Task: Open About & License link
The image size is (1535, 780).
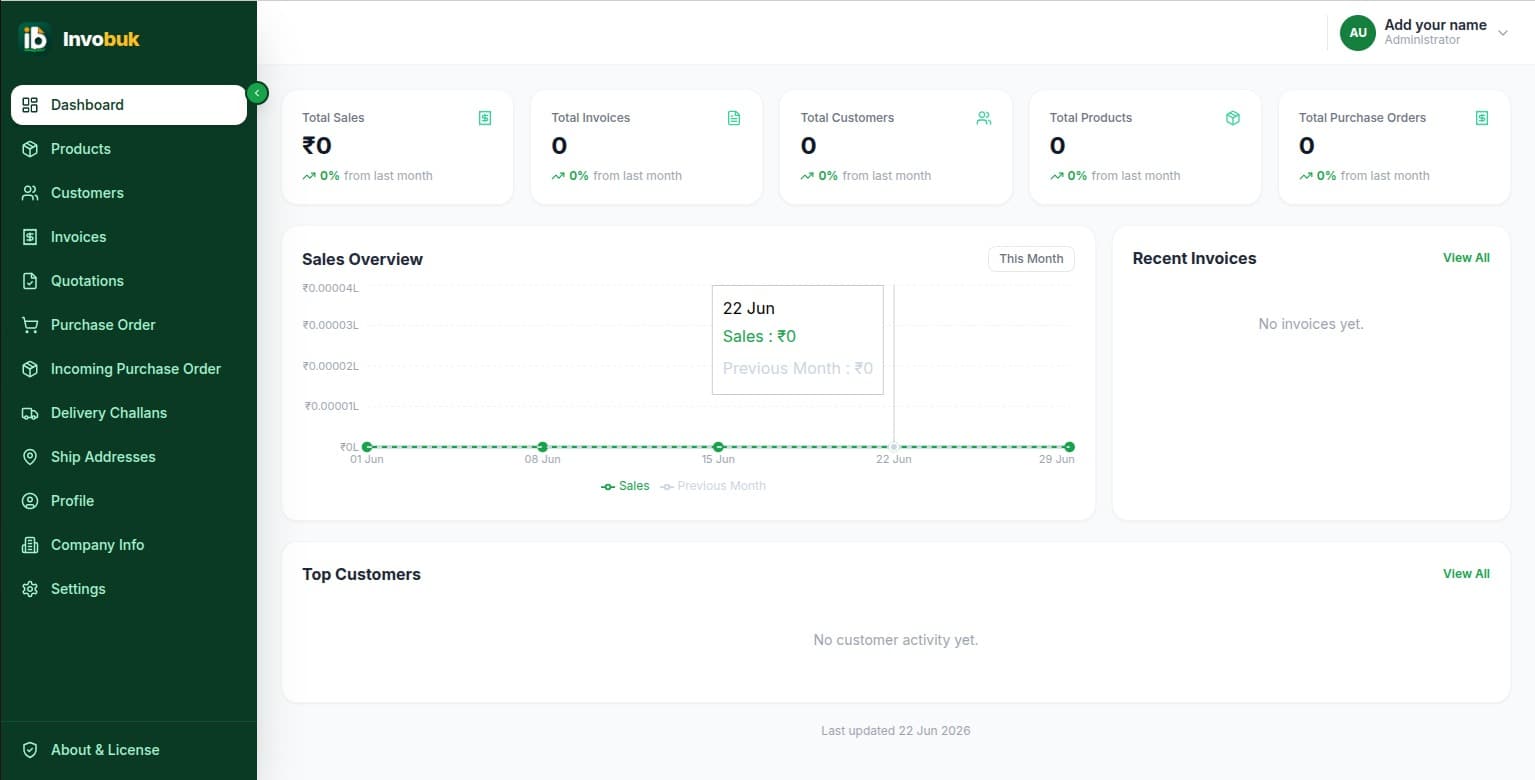Action: [x=129, y=750]
